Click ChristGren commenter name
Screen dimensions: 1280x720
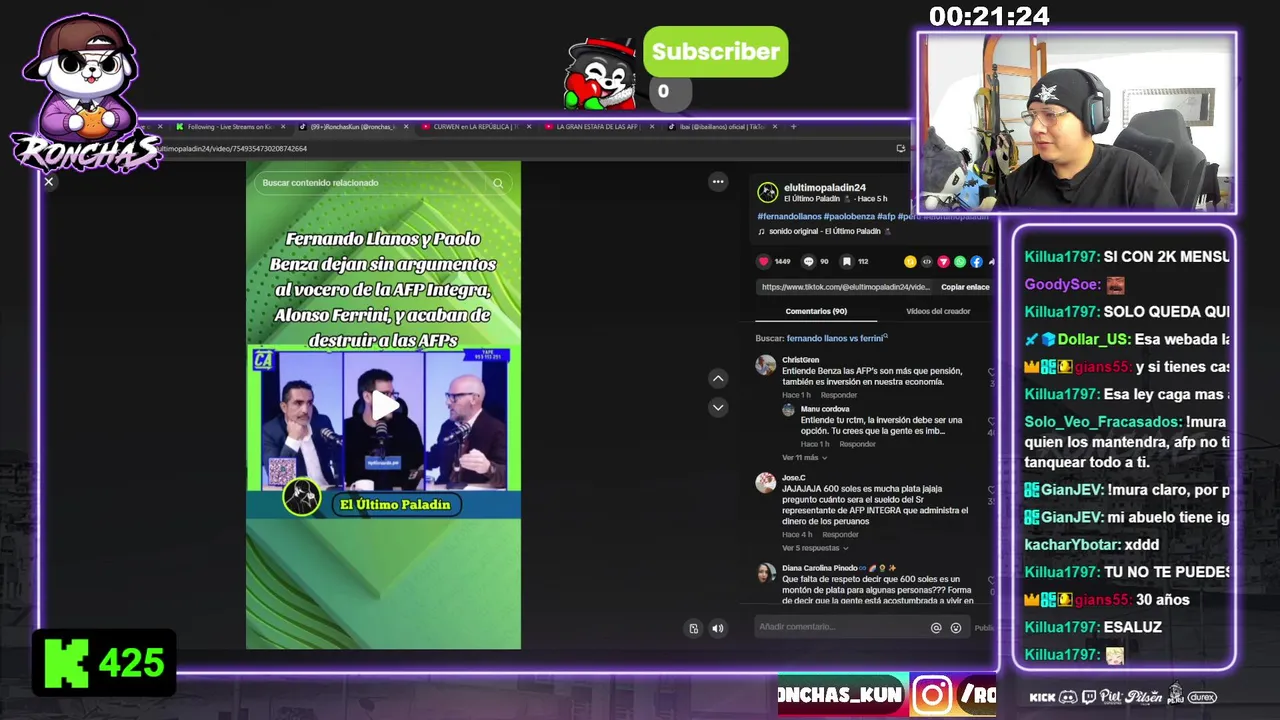pyautogui.click(x=800, y=360)
